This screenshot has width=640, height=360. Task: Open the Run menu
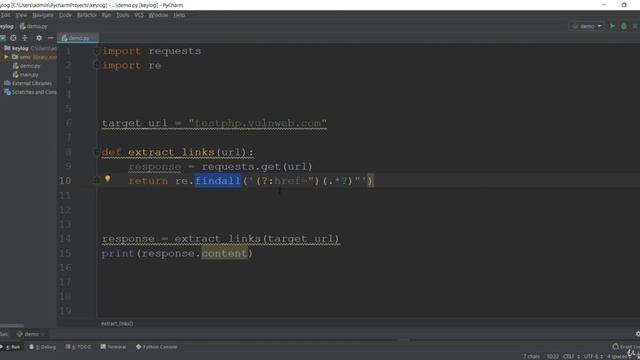(x=106, y=15)
